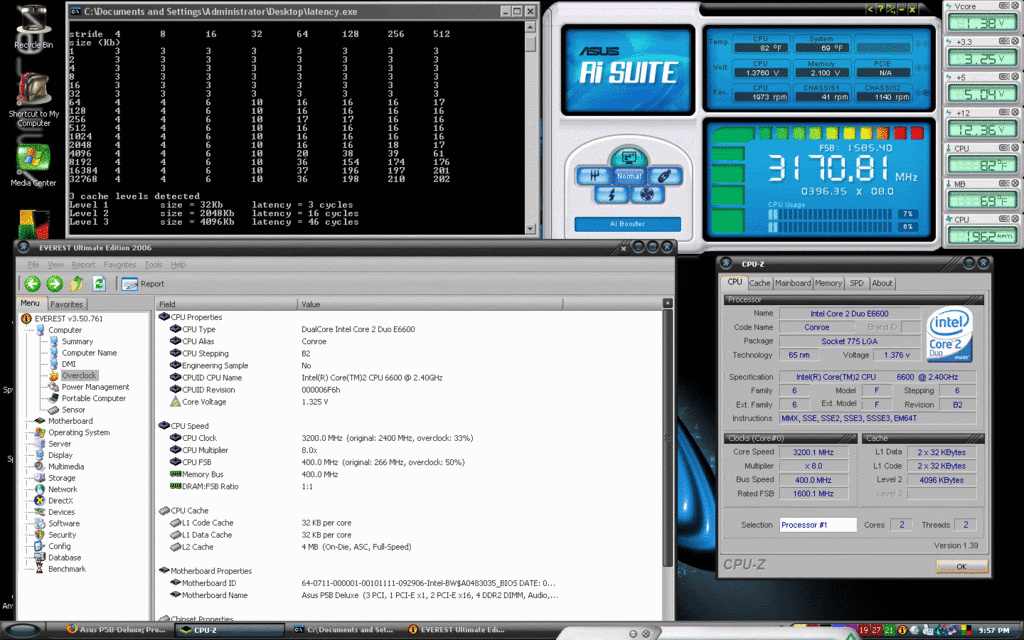Click the monitor icon above Normal in Ai Suite
This screenshot has height=640, width=1024.
coord(629,157)
